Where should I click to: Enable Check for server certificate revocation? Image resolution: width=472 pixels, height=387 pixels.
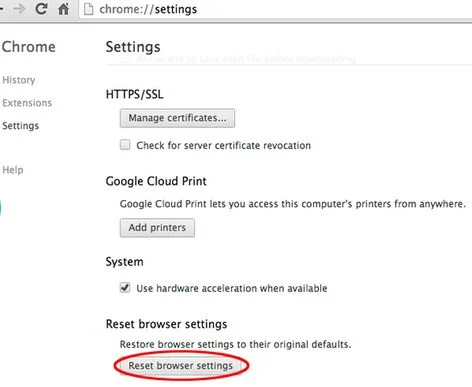pyautogui.click(x=125, y=145)
